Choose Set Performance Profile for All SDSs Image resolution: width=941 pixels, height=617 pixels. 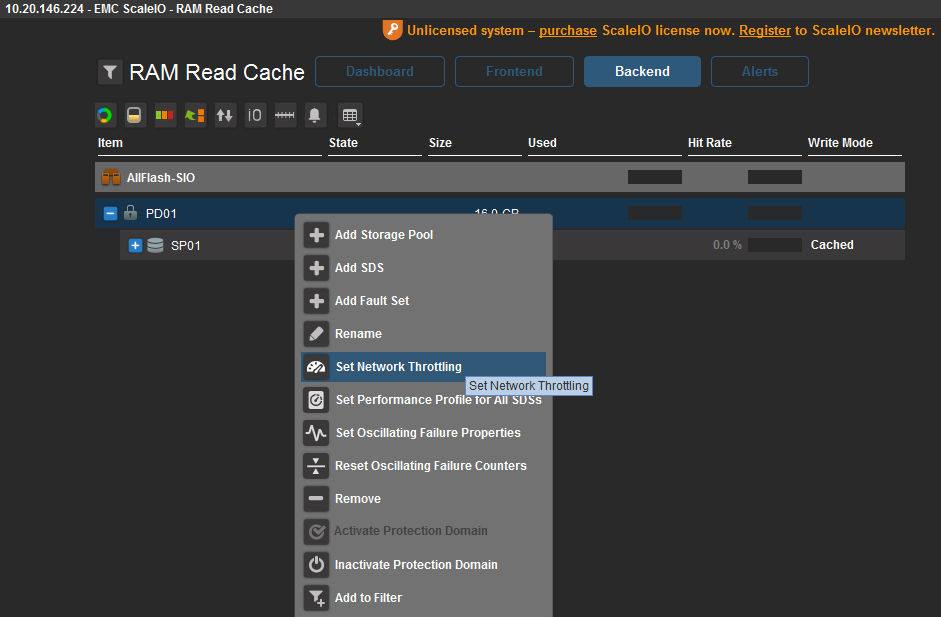tap(424, 400)
